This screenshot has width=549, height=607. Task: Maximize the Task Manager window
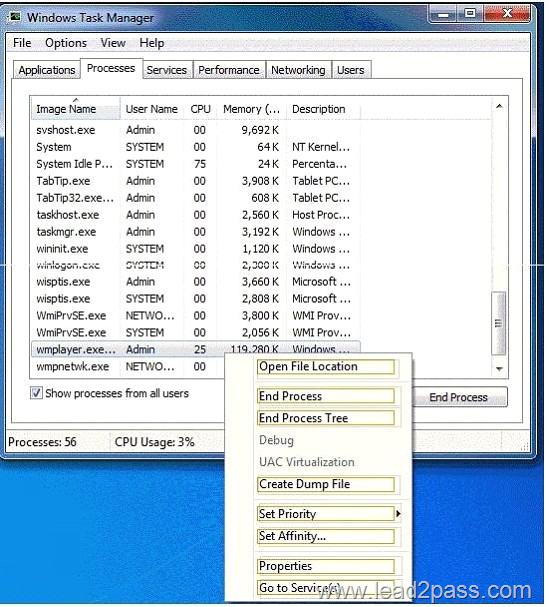(x=470, y=14)
